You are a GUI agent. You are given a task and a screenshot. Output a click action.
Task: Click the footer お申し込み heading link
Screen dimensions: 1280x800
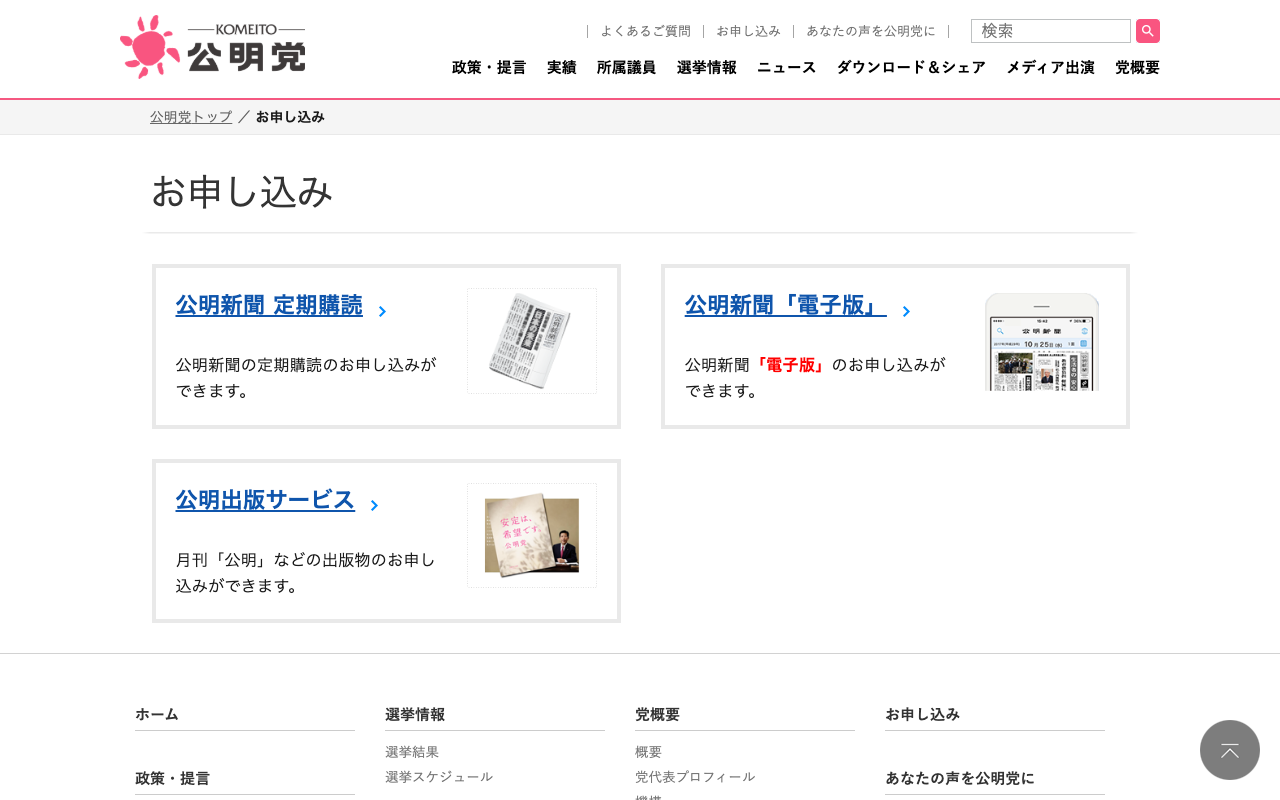click(922, 714)
